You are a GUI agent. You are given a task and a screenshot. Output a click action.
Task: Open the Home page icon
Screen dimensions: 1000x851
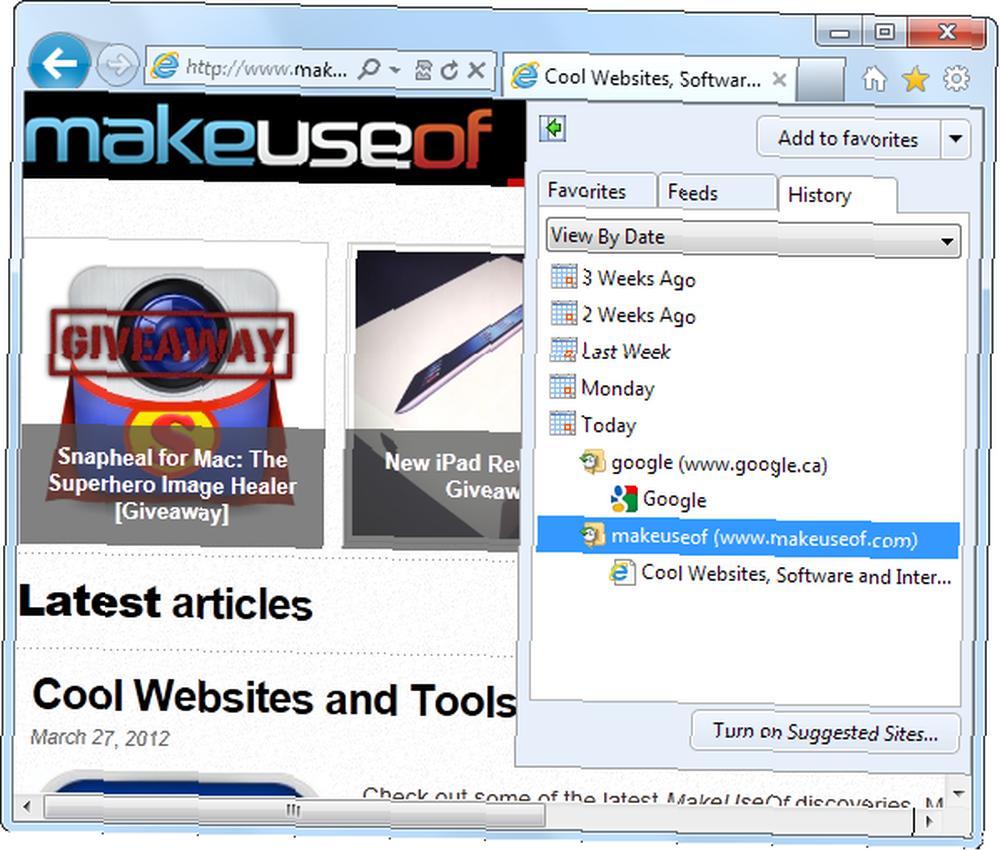874,79
